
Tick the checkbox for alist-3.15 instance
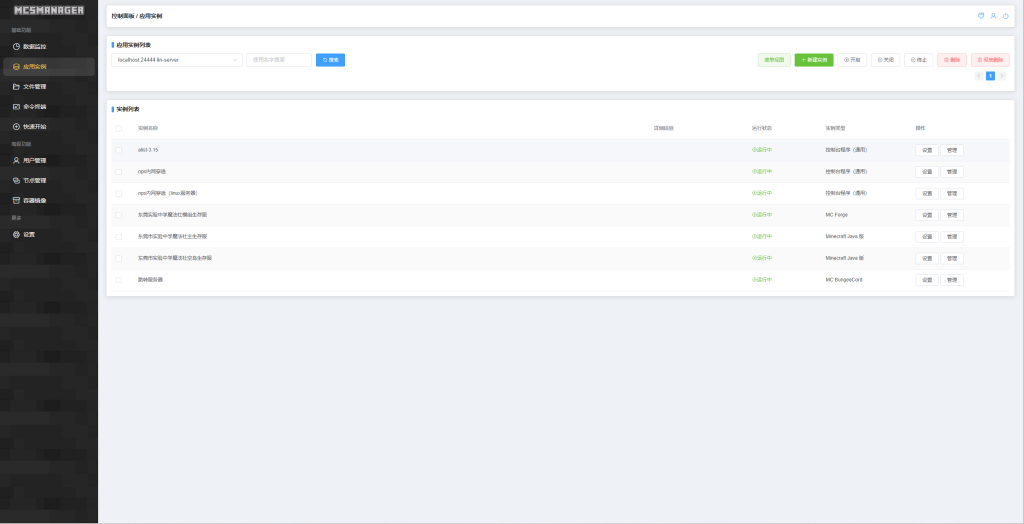click(x=118, y=150)
